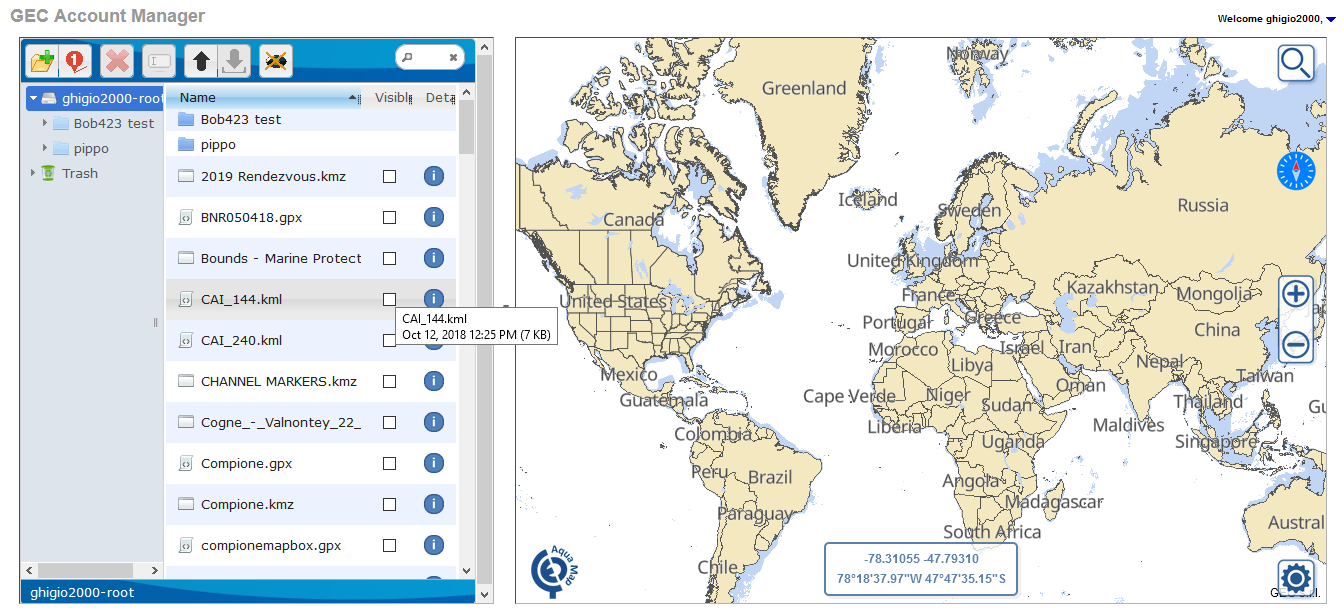The height and width of the screenshot is (615, 1344).
Task: Click the blue compass icon on map
Action: (x=1296, y=171)
